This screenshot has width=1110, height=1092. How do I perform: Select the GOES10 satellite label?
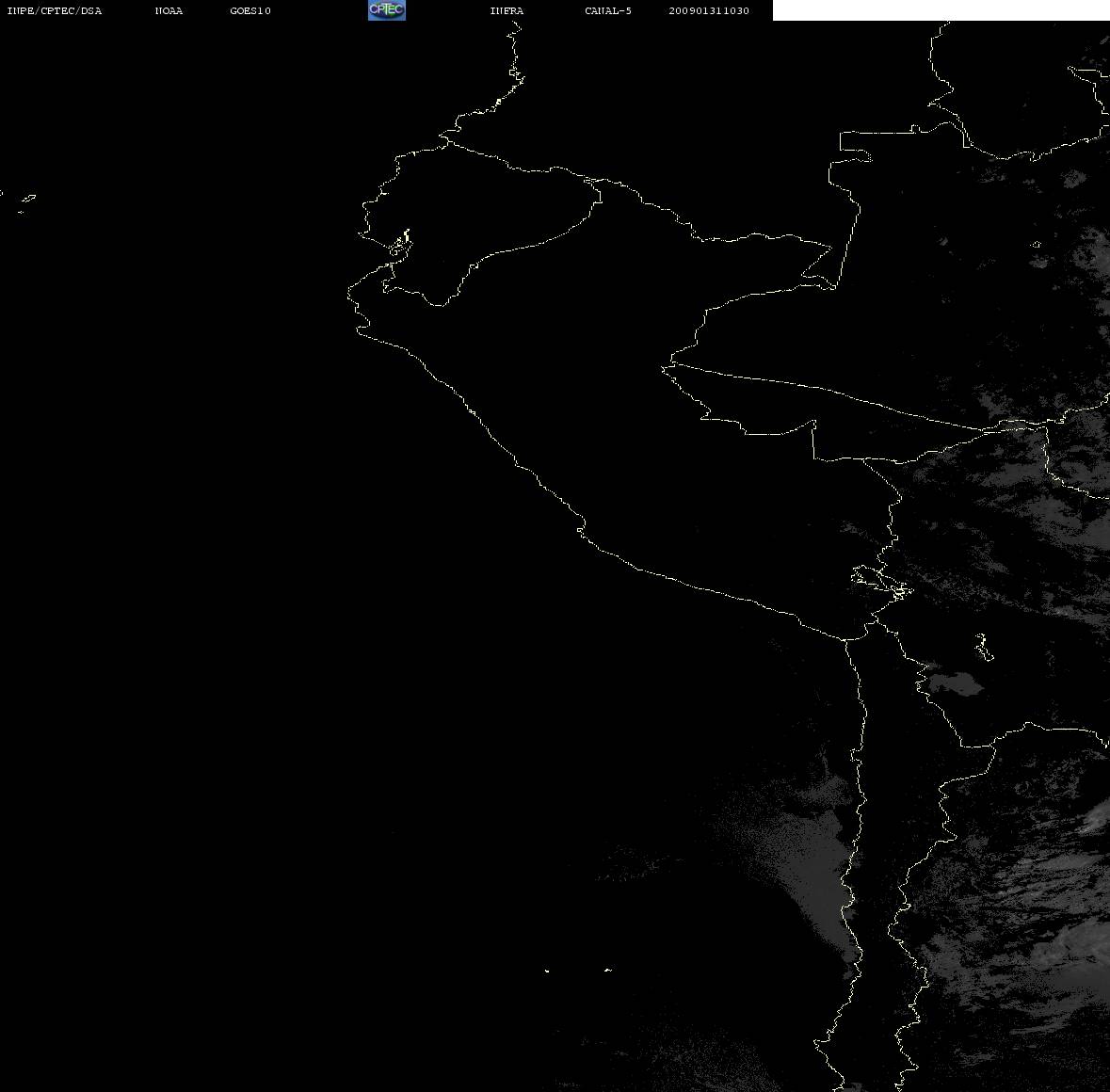(249, 10)
